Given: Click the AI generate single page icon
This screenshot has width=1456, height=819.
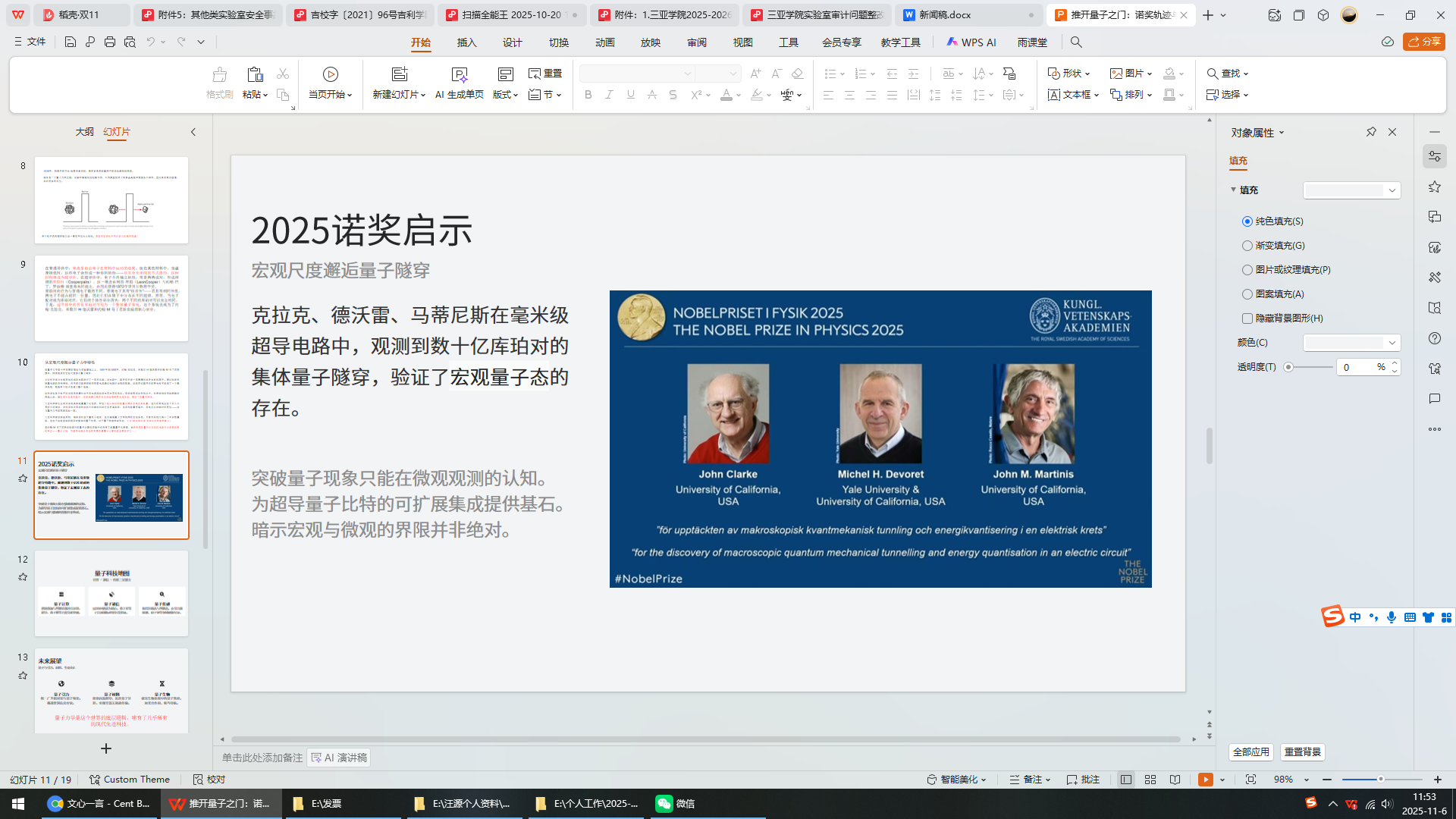Looking at the screenshot, I should pyautogui.click(x=459, y=74).
